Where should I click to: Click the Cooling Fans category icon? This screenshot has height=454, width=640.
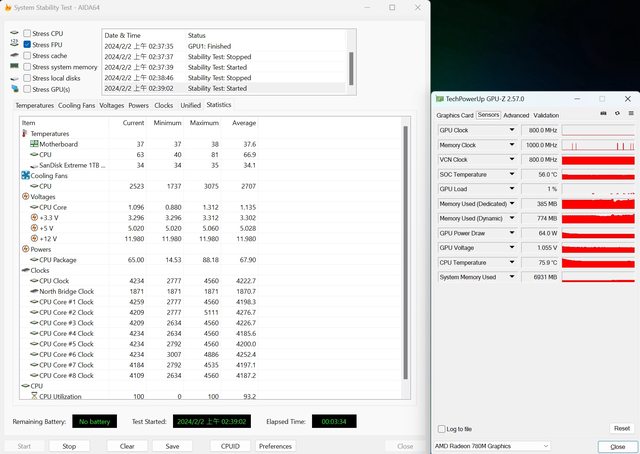pos(25,175)
